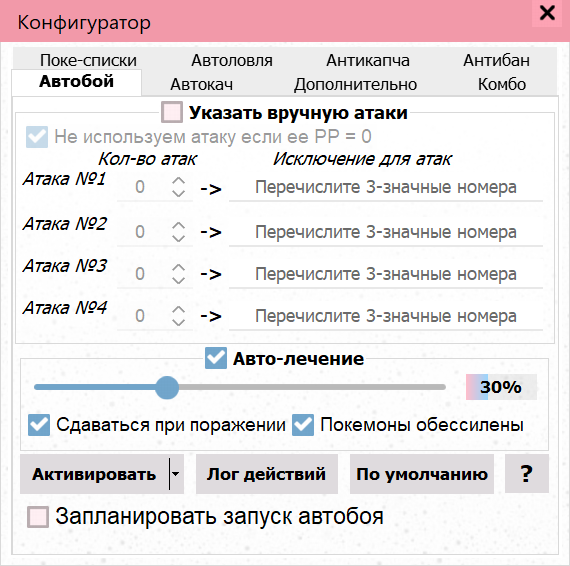Show the Комбо tab
Image resolution: width=570 pixels, height=566 pixels.
coord(502,84)
